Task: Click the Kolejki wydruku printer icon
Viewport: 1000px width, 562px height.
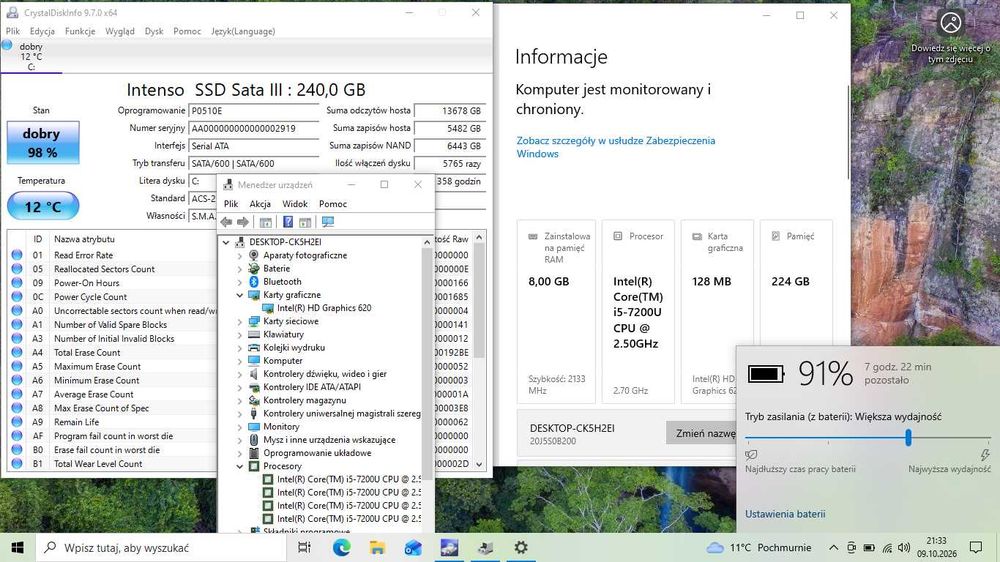Action: pyautogui.click(x=253, y=348)
